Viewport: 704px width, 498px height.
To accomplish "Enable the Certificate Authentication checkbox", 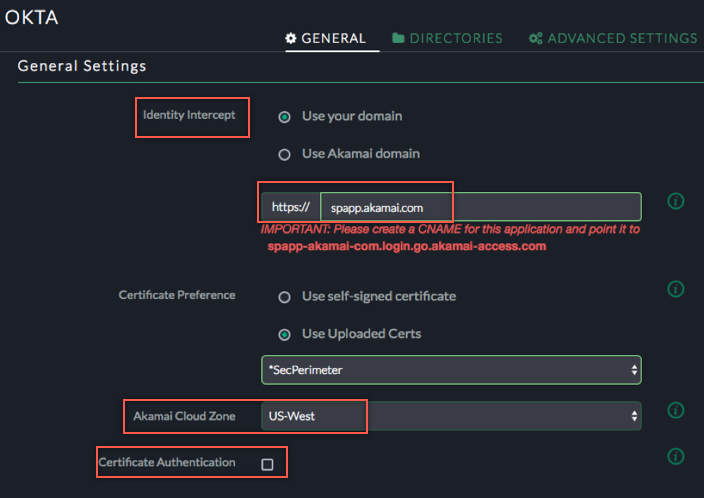I will coord(267,464).
